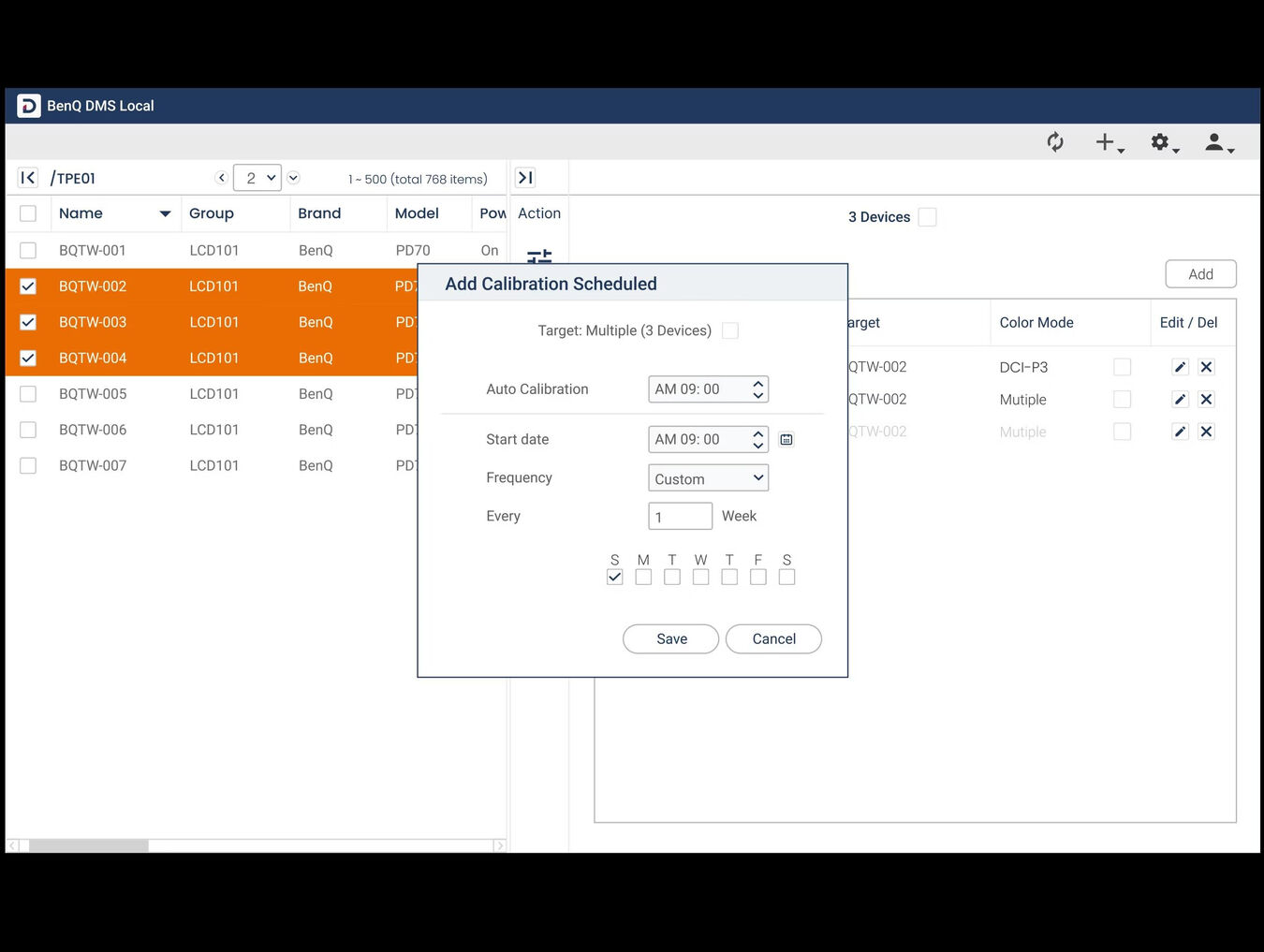
Task: Click the Brand column header
Action: (319, 213)
